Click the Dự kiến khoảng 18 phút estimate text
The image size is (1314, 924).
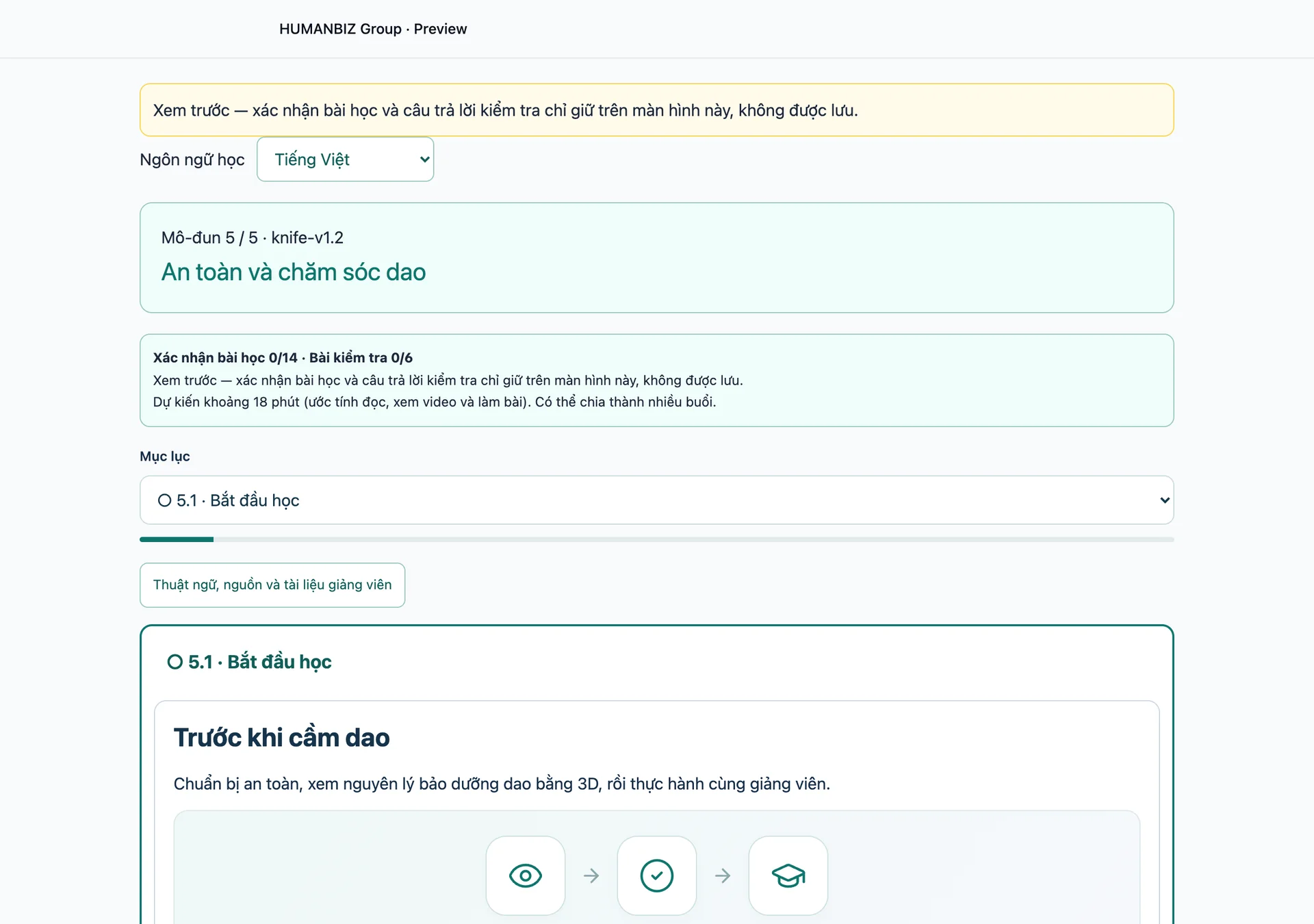point(435,402)
